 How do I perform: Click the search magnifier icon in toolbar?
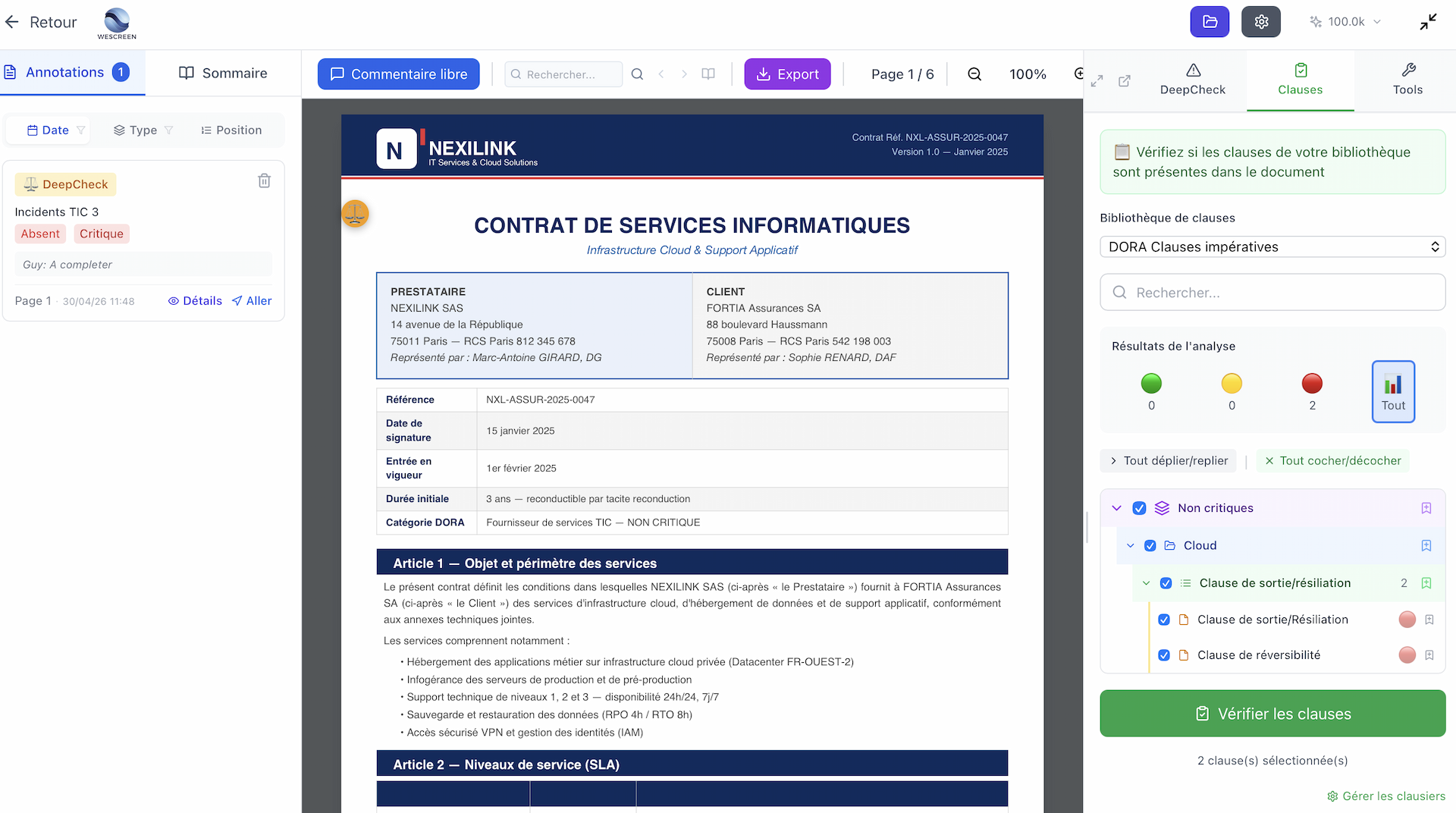coord(637,74)
